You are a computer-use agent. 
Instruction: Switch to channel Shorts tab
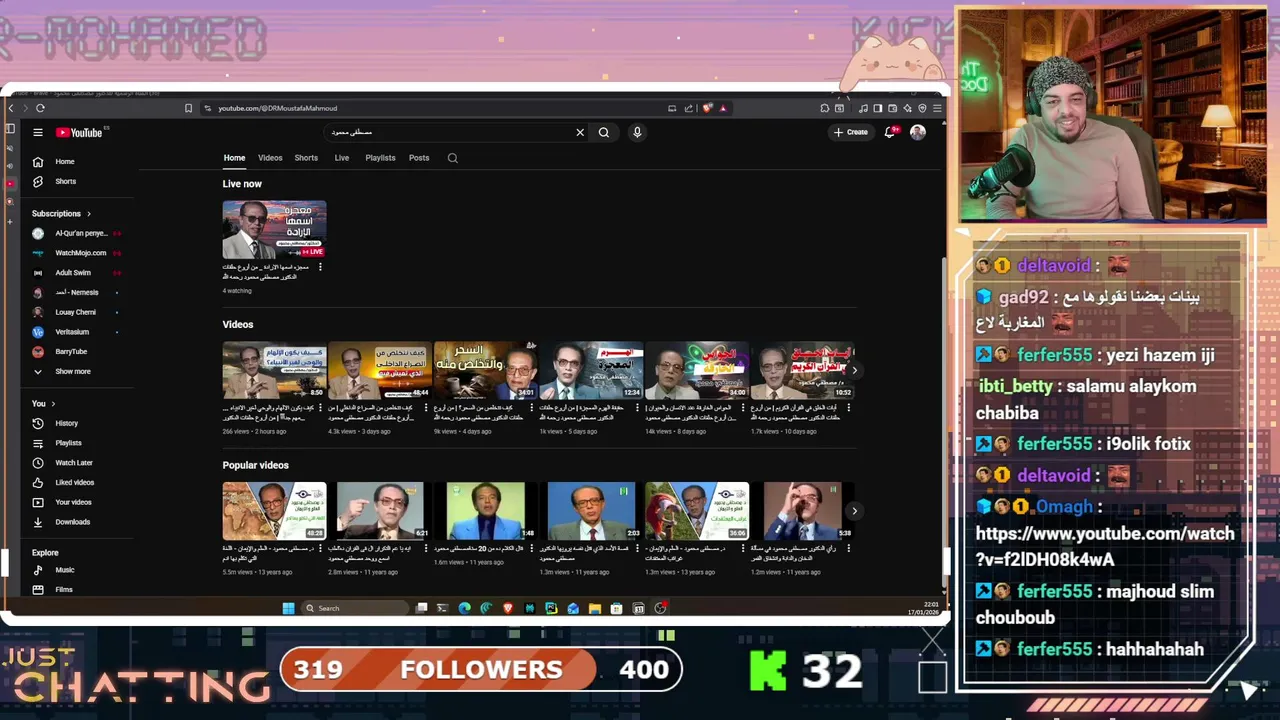306,158
